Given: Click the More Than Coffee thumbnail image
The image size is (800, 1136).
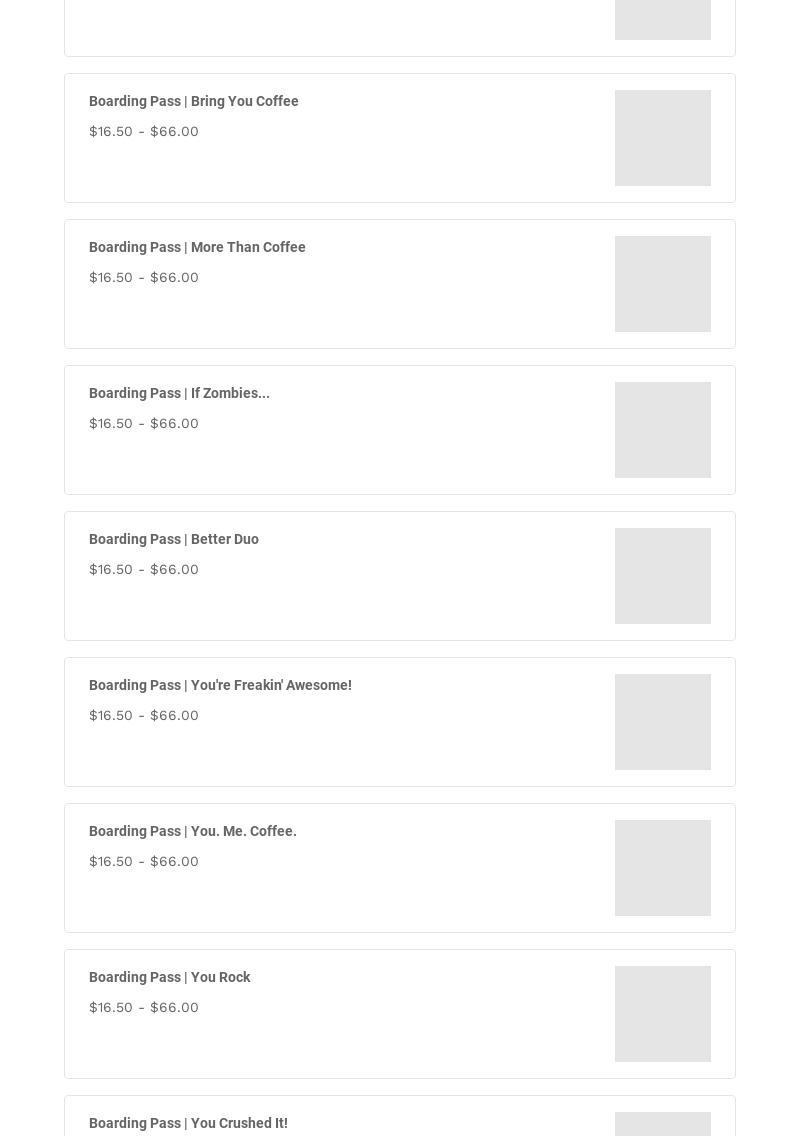Looking at the screenshot, I should pos(663,284).
